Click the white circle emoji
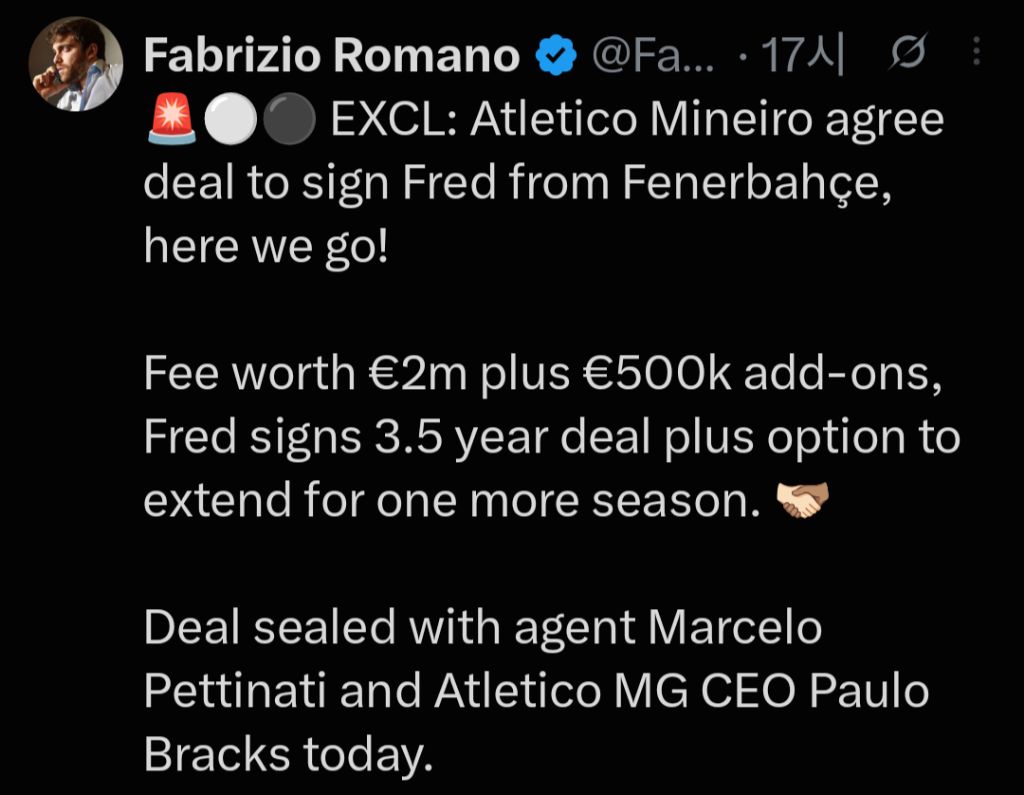This screenshot has width=1024, height=795. pos(231,119)
